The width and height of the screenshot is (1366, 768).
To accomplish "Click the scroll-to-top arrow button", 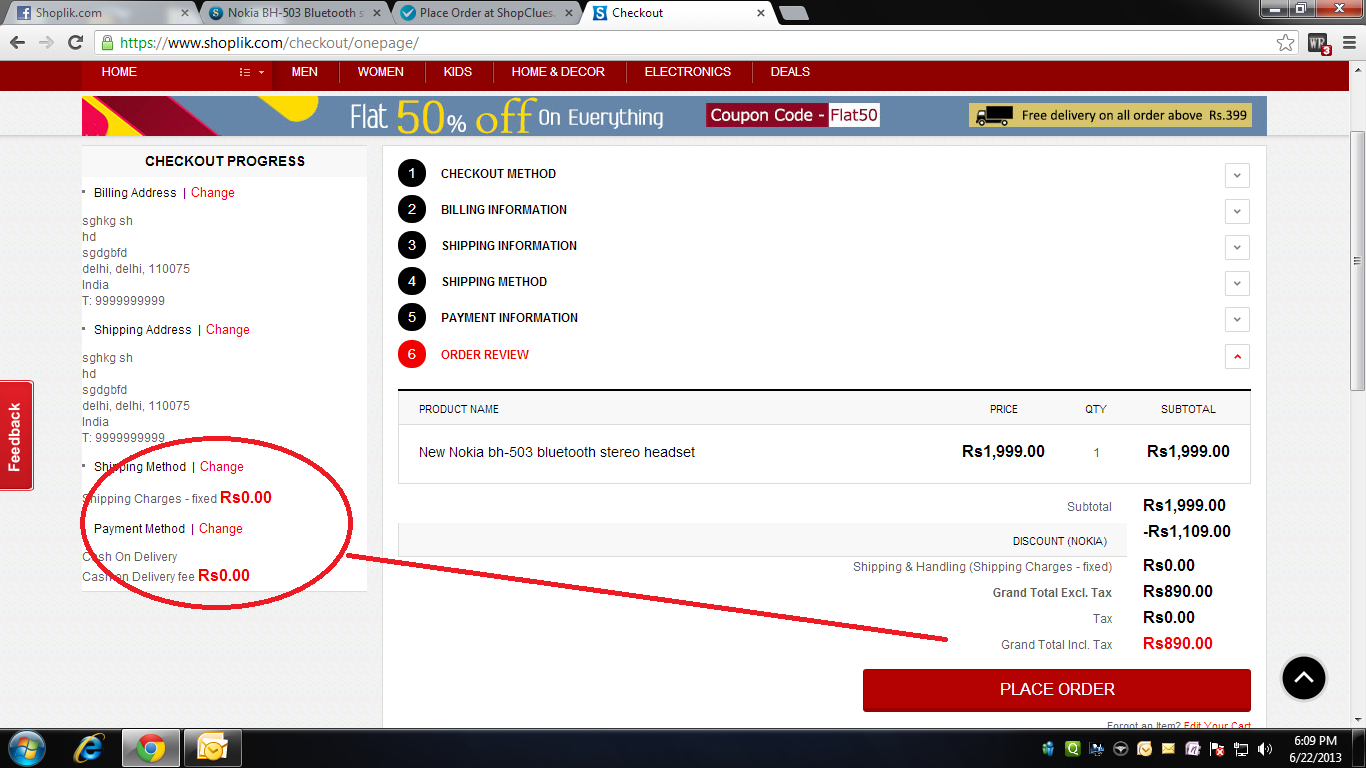I will tap(1304, 678).
